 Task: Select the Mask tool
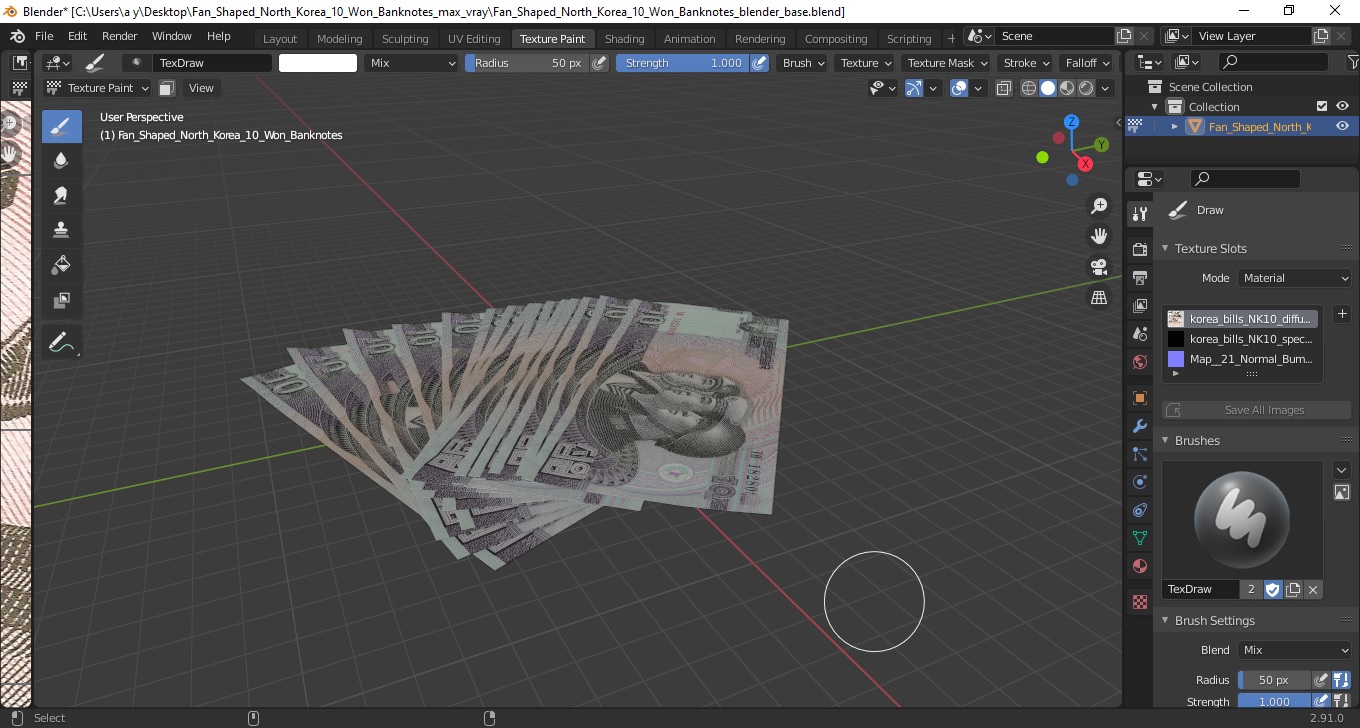click(61, 300)
